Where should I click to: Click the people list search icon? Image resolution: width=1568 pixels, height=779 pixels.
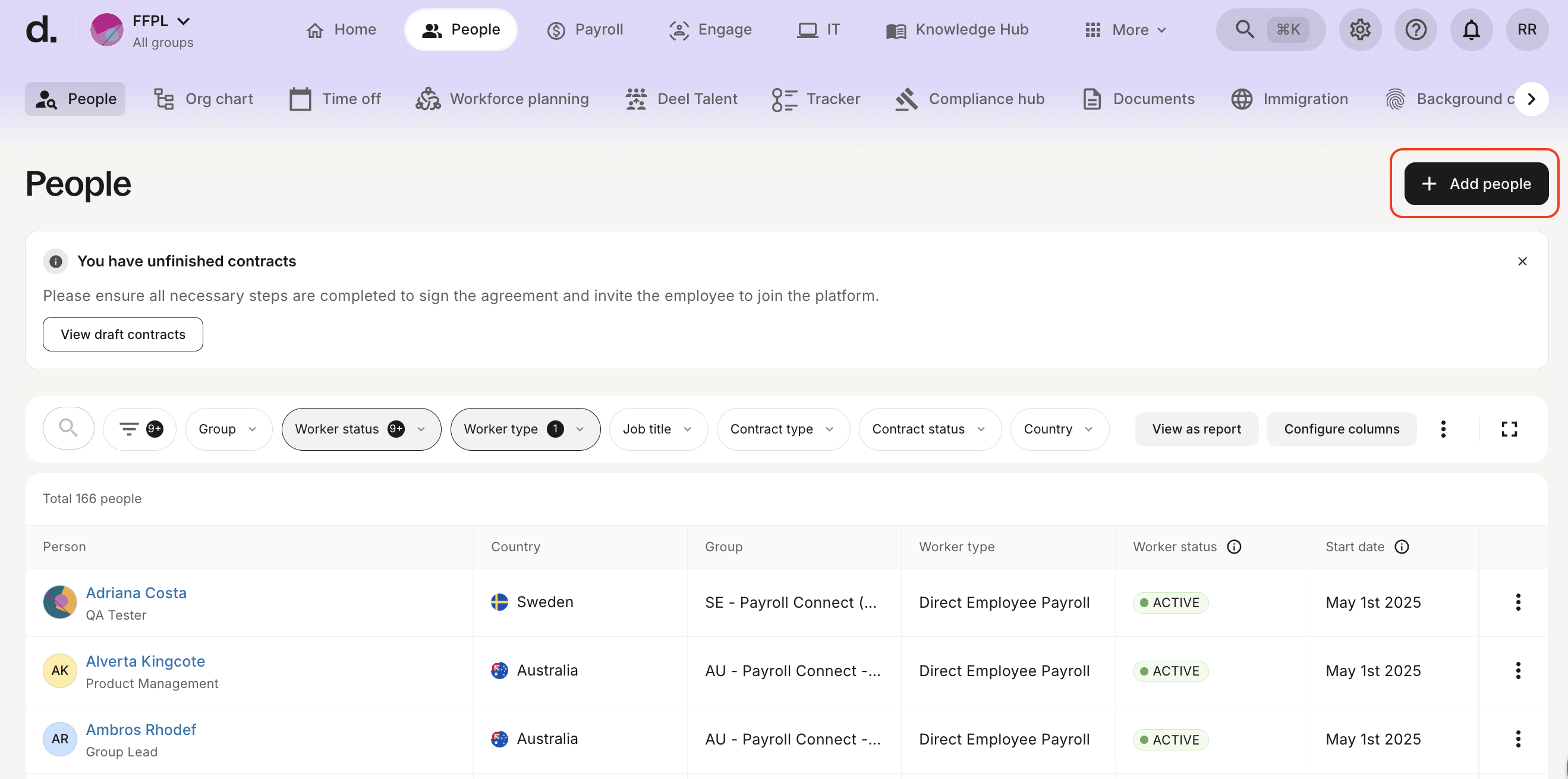69,428
